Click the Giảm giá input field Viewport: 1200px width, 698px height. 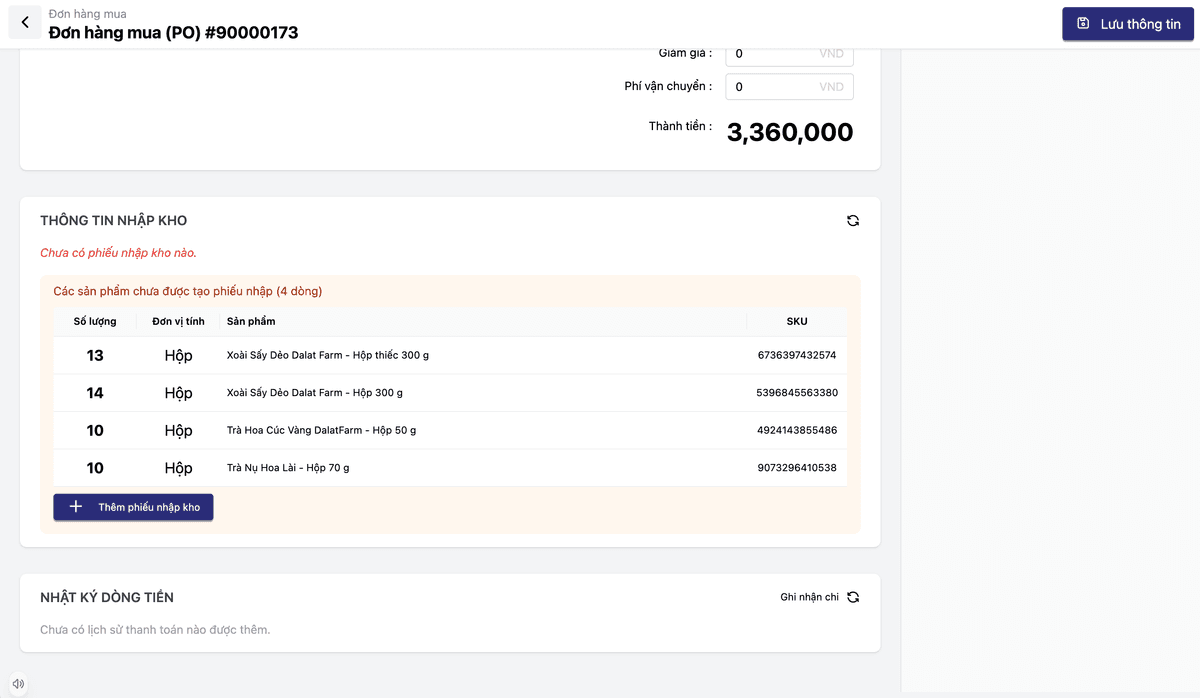tap(775, 54)
